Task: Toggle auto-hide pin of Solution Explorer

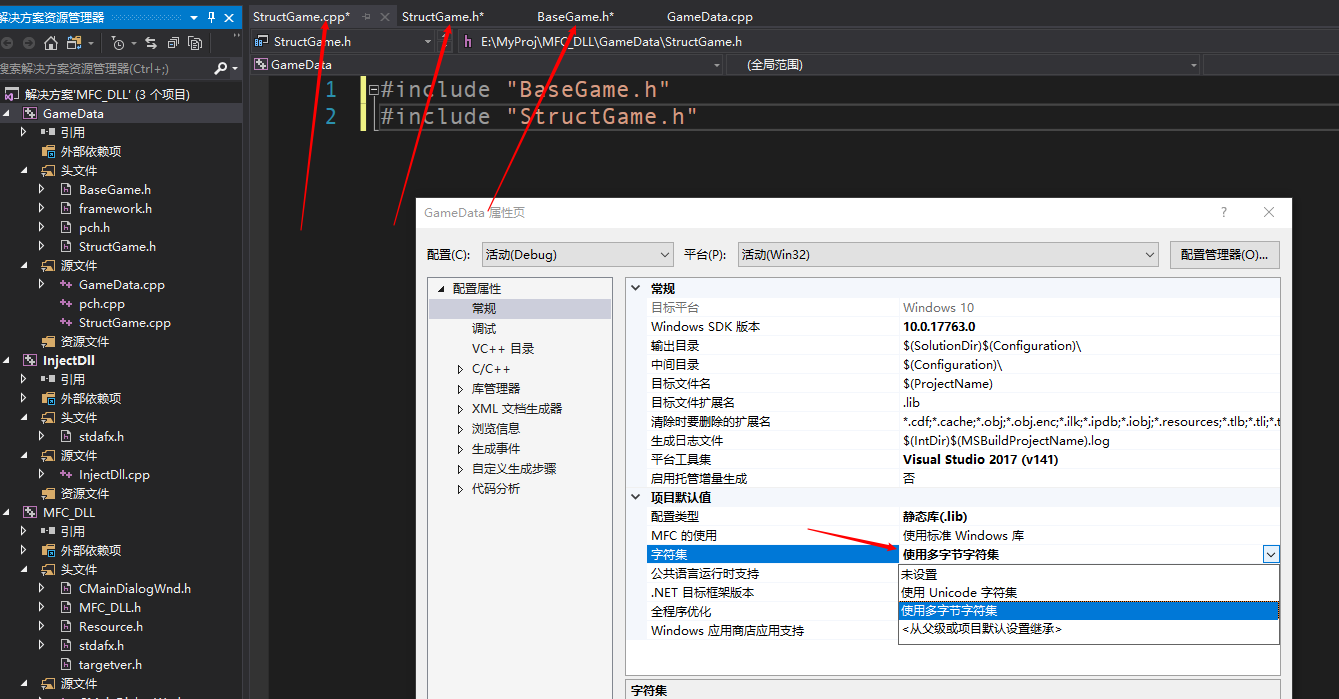Action: point(211,17)
